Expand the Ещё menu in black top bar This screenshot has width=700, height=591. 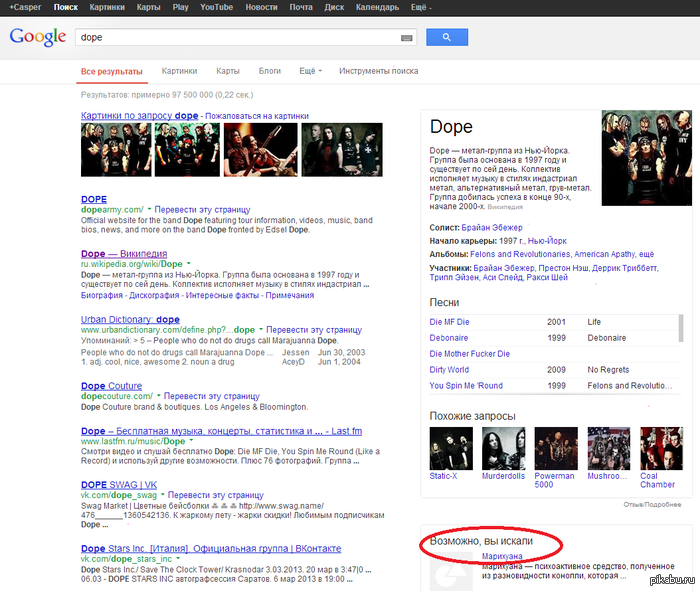[421, 8]
